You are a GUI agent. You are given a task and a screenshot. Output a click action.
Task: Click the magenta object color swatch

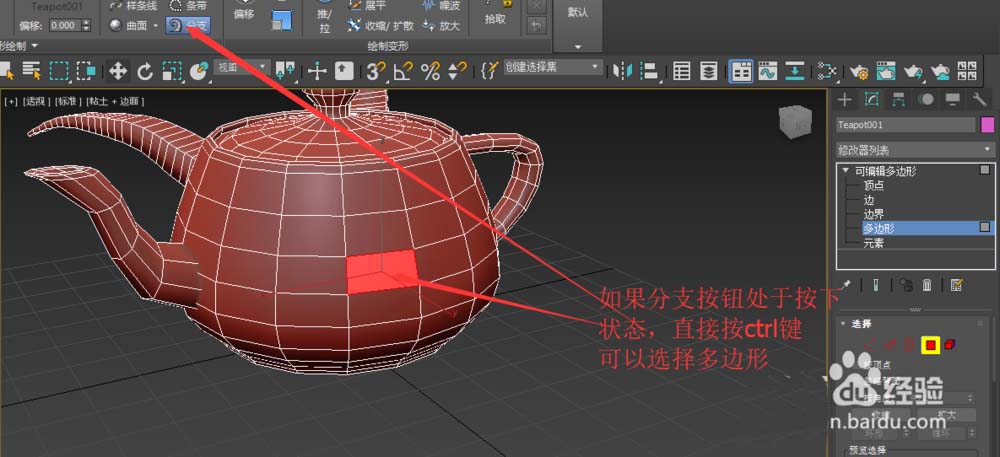[987, 124]
